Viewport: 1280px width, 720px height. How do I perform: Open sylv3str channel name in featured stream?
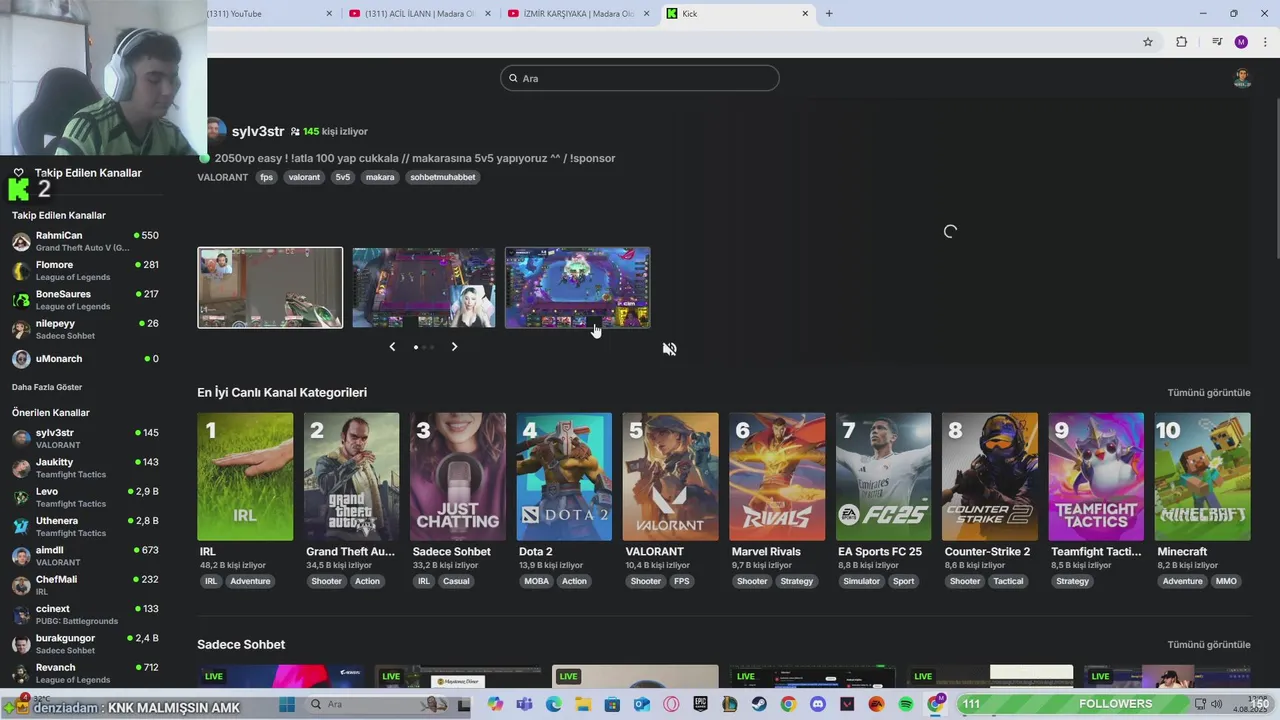[x=258, y=131]
